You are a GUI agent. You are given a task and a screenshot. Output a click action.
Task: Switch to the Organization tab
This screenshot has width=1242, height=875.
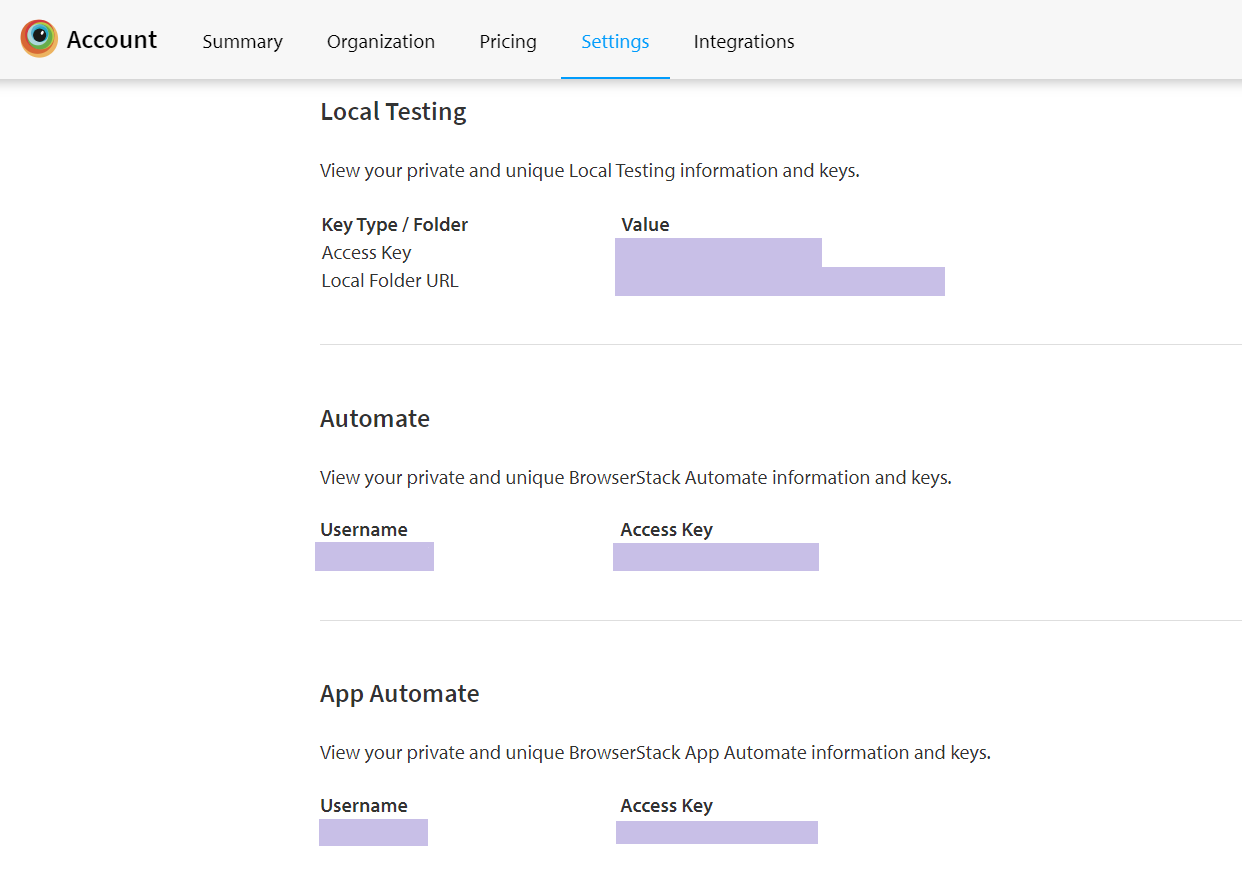381,41
